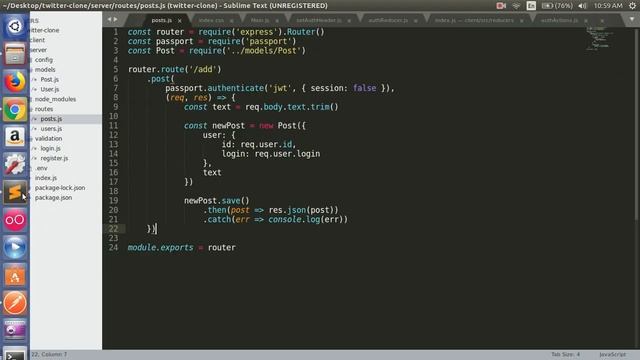Viewport: 640px width, 360px height.
Task: Open the tab list dropdown arrow
Action: coord(632,19)
